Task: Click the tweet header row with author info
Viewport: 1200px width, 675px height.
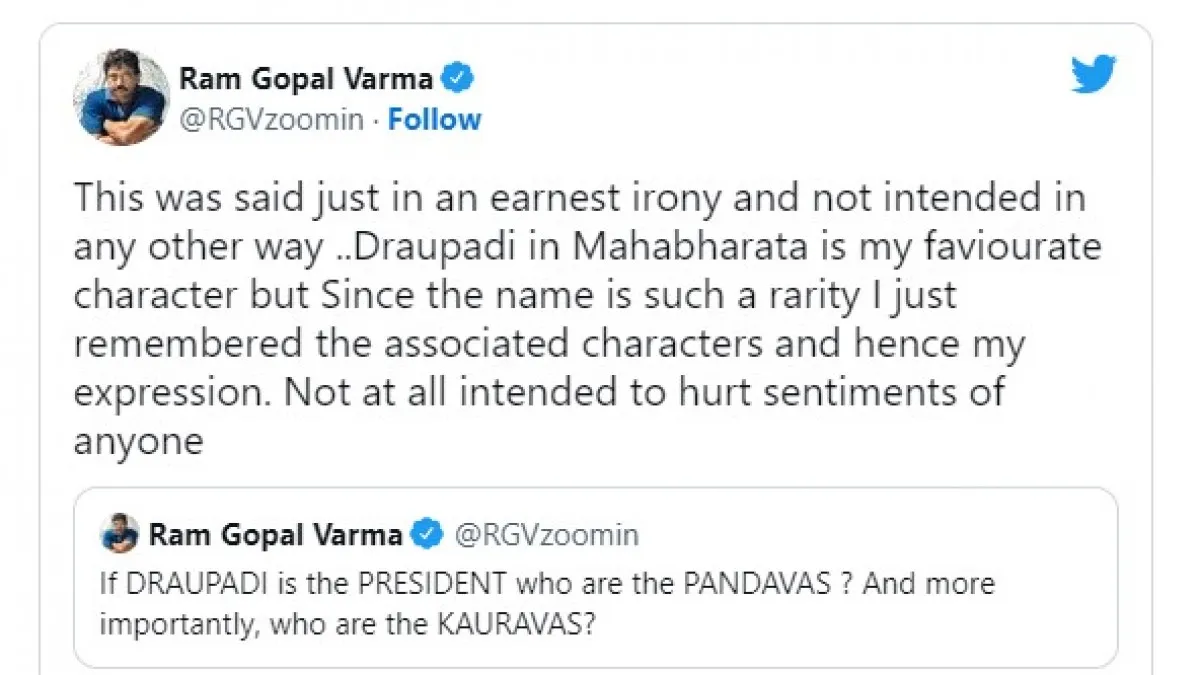Action: pos(300,97)
